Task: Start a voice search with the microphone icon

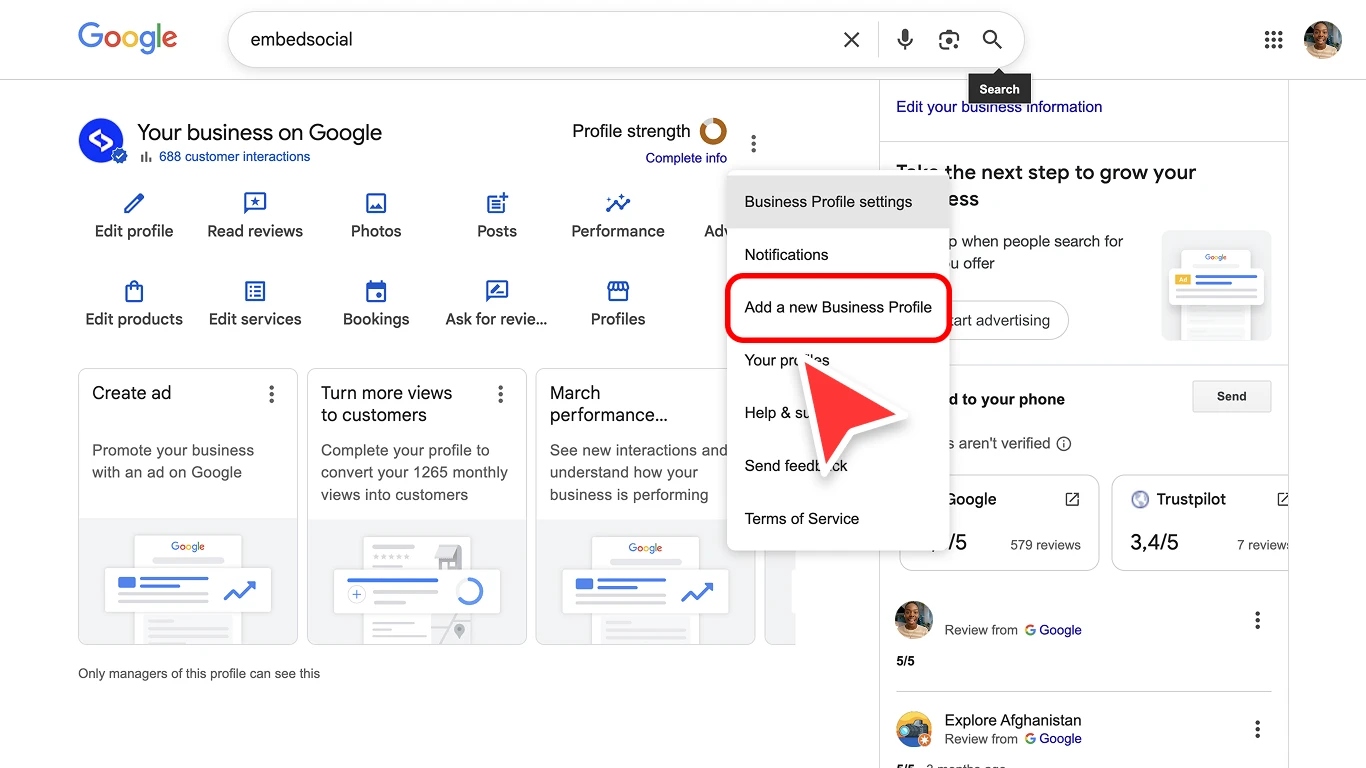Action: (904, 39)
